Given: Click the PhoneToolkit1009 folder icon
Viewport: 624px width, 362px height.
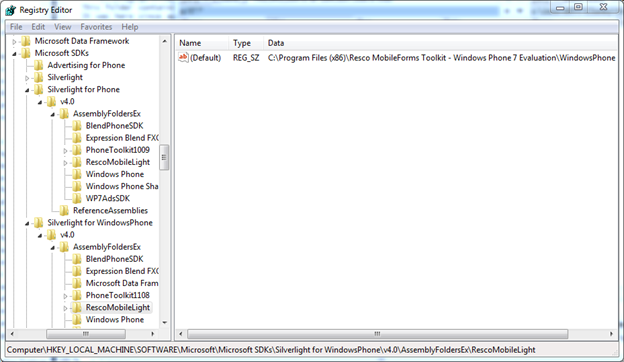Looking at the screenshot, I should (76, 150).
